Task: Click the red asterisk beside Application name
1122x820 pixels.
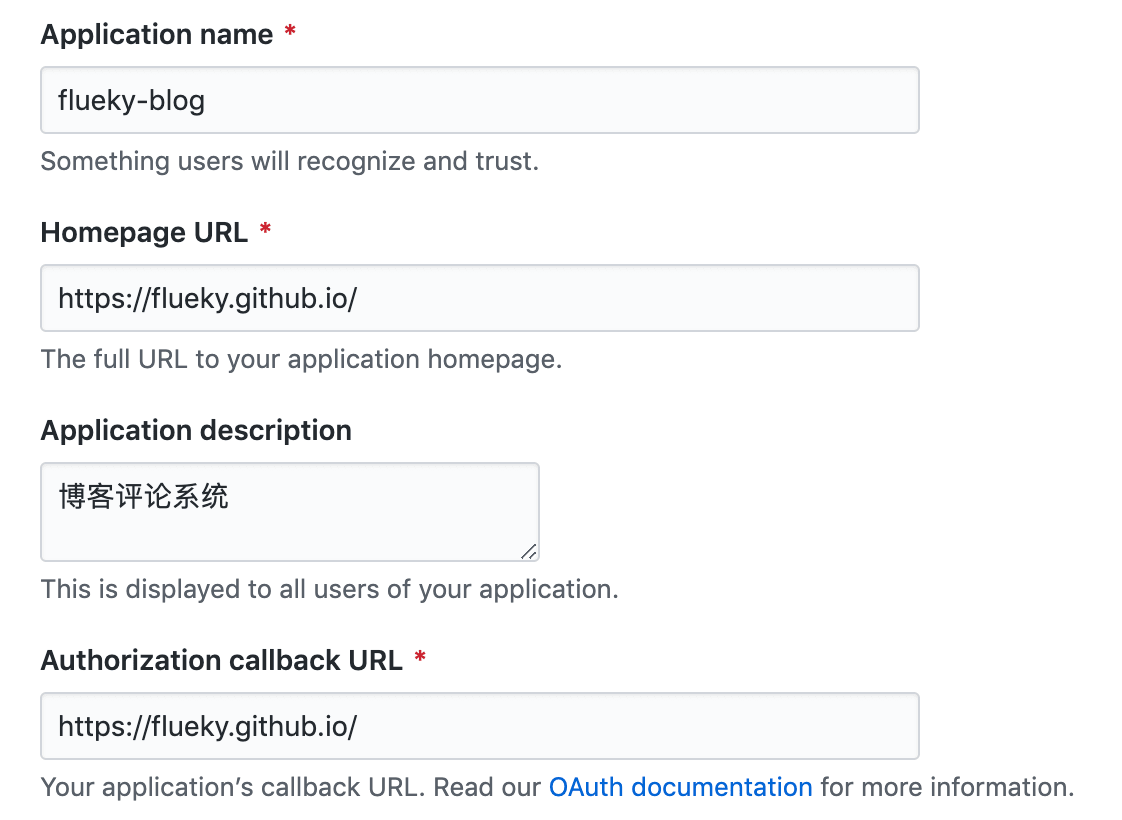Action: pyautogui.click(x=290, y=34)
